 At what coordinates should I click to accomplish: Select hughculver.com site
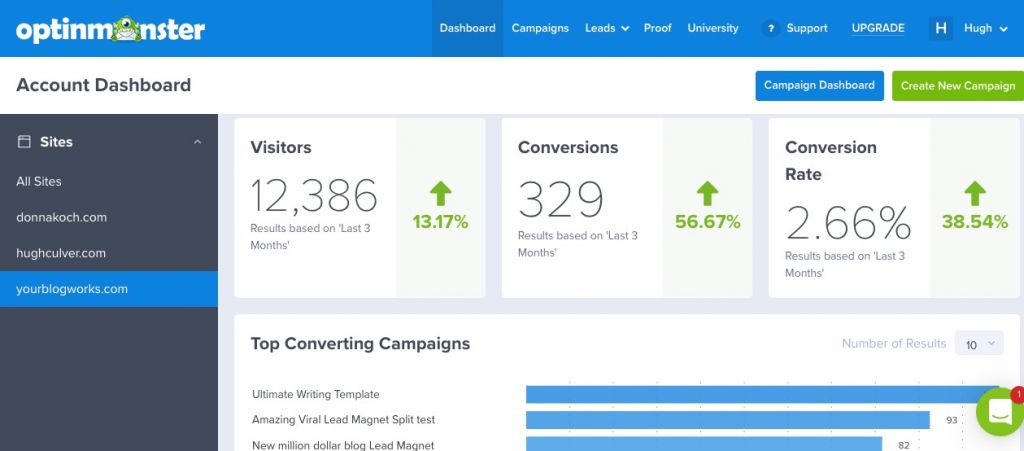(109, 253)
